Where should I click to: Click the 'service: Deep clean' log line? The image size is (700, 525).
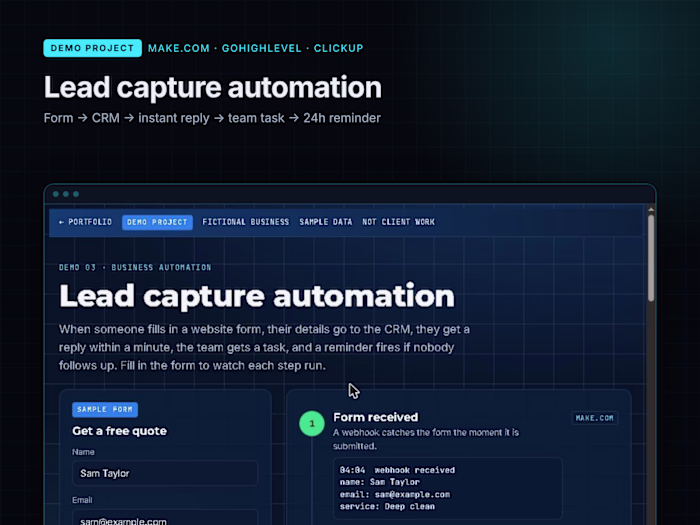tap(387, 506)
